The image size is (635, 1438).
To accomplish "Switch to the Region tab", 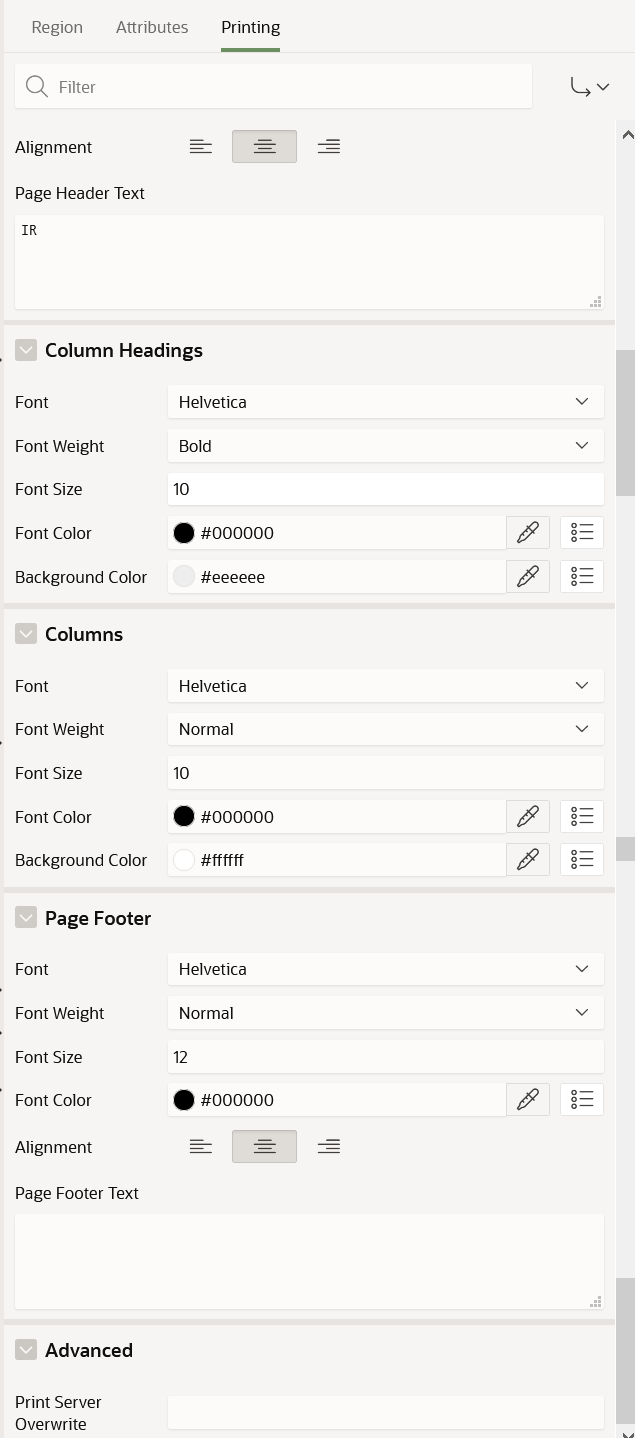I will coord(57,27).
